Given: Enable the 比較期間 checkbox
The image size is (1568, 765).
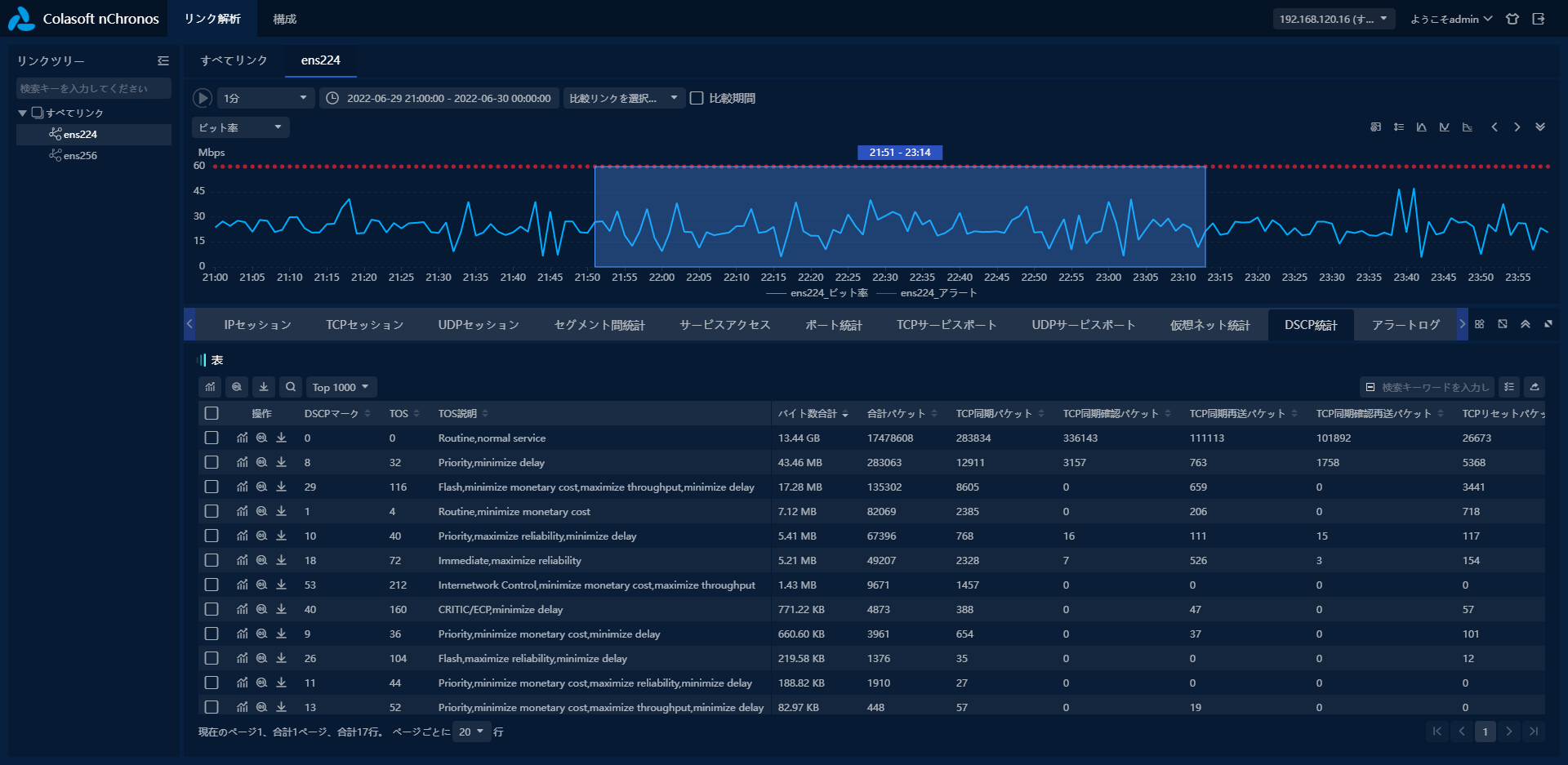Looking at the screenshot, I should tap(697, 98).
